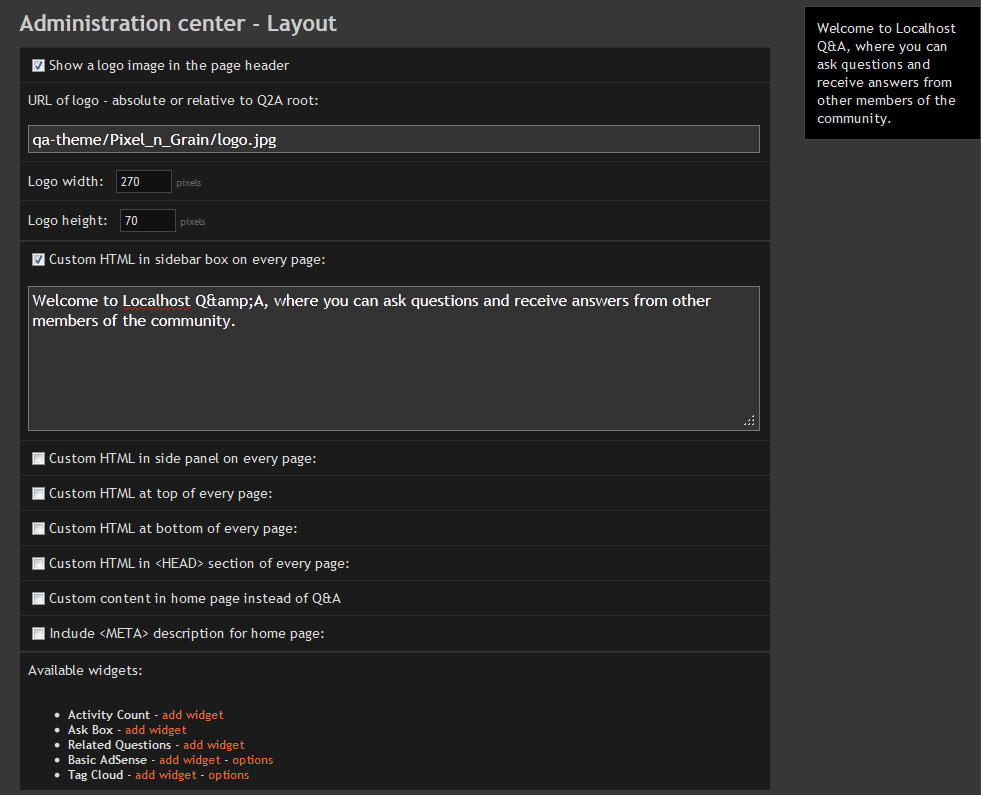Add the Tag Cloud widget
This screenshot has height=795, width=981.
click(166, 775)
